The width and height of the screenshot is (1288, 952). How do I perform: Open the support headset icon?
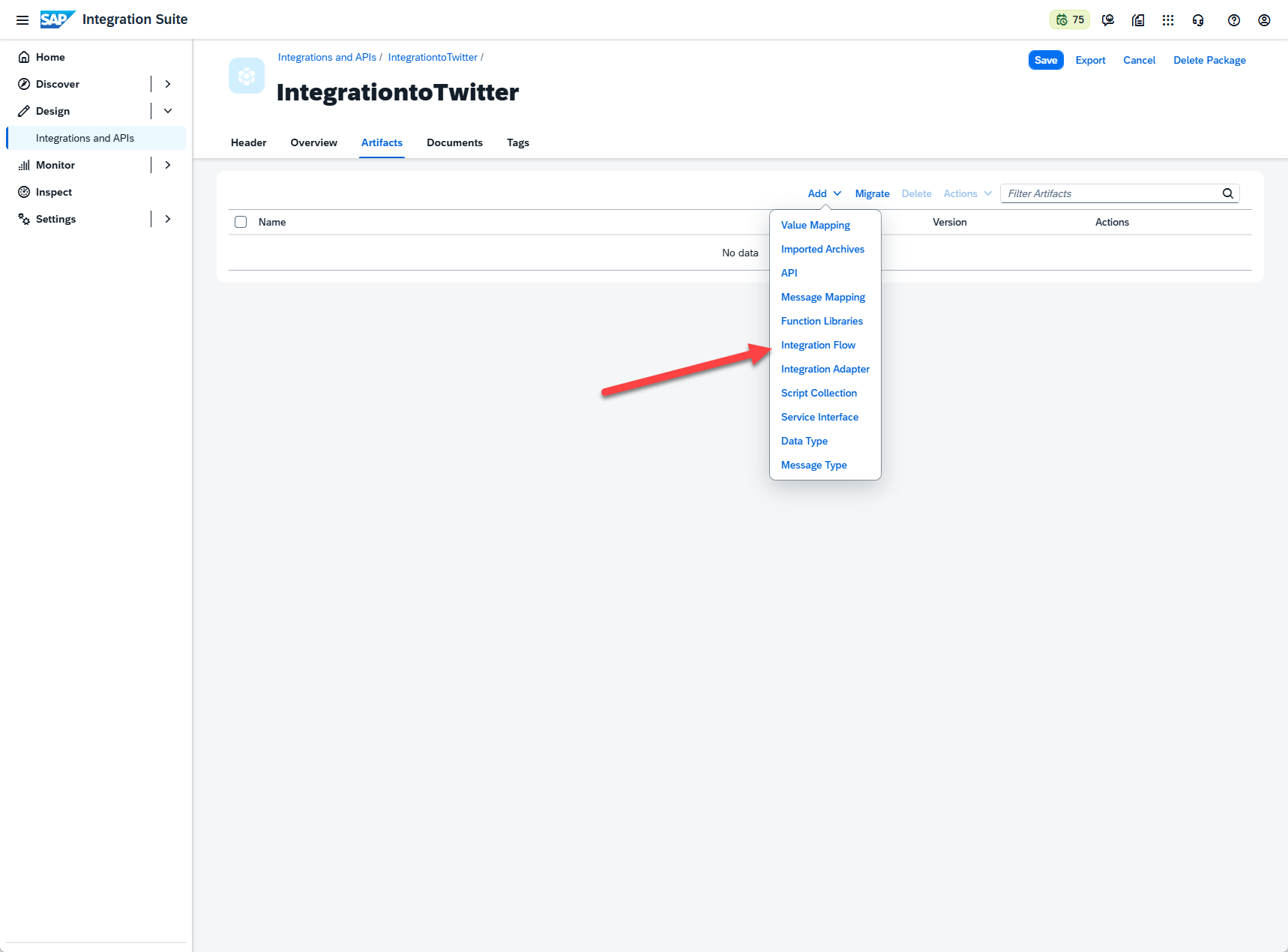click(x=1198, y=20)
